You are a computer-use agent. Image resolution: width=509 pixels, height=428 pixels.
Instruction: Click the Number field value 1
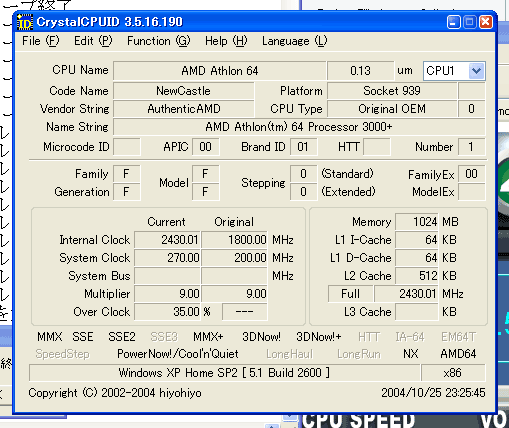pyautogui.click(x=471, y=147)
